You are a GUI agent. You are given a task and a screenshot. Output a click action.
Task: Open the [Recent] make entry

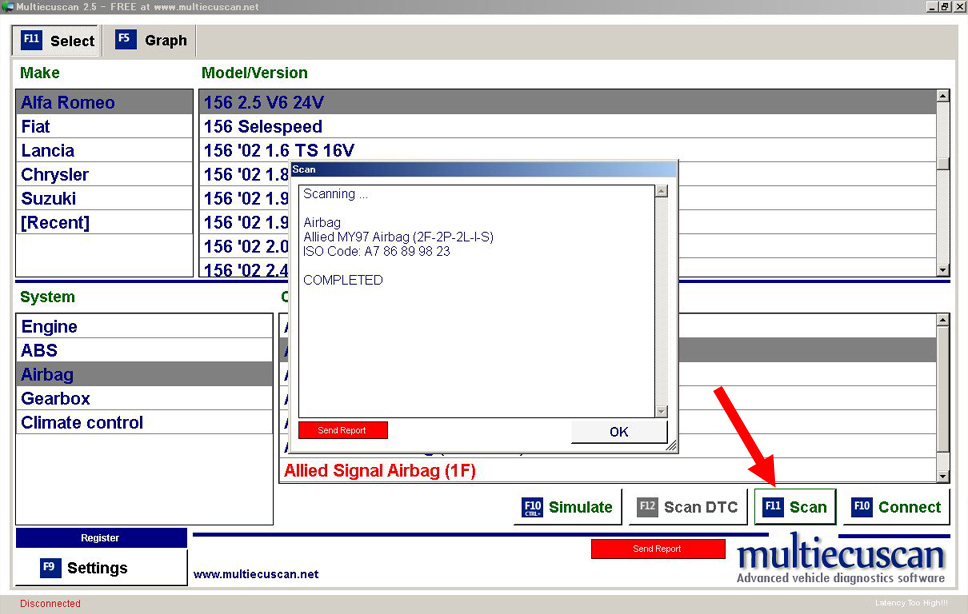(104, 223)
